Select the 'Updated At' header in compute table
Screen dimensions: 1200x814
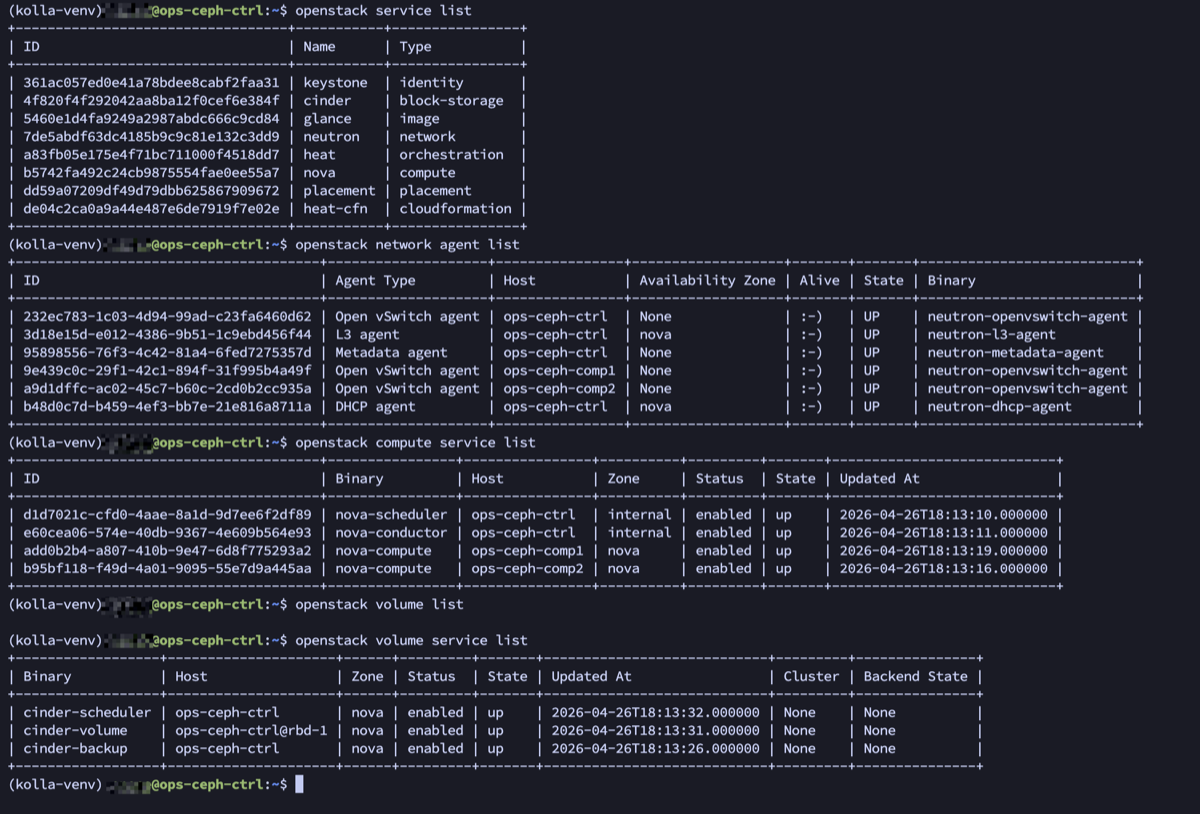point(879,479)
